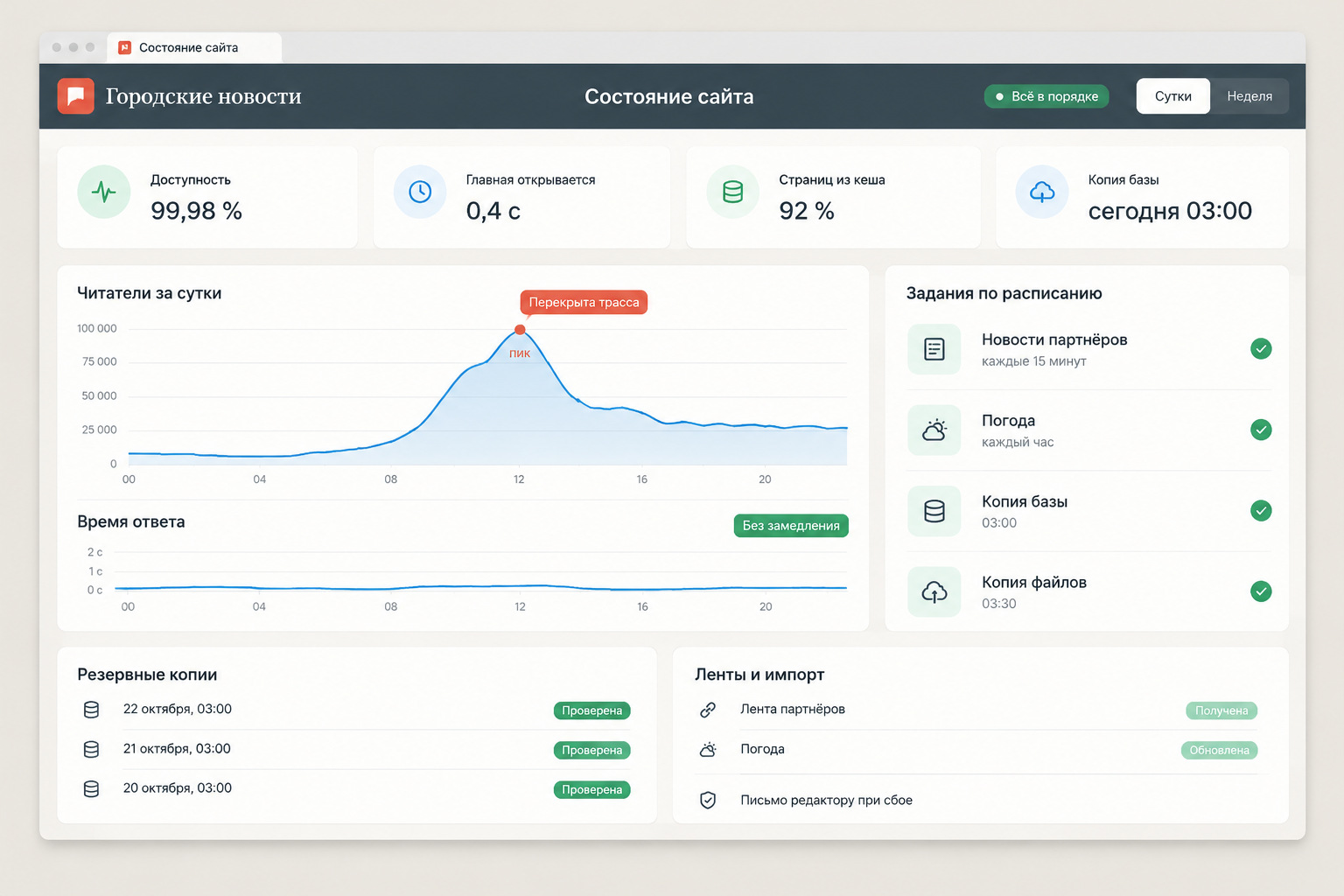Click the green checkmark for Копия базы task
Image resolution: width=1344 pixels, height=896 pixels.
(x=1261, y=510)
